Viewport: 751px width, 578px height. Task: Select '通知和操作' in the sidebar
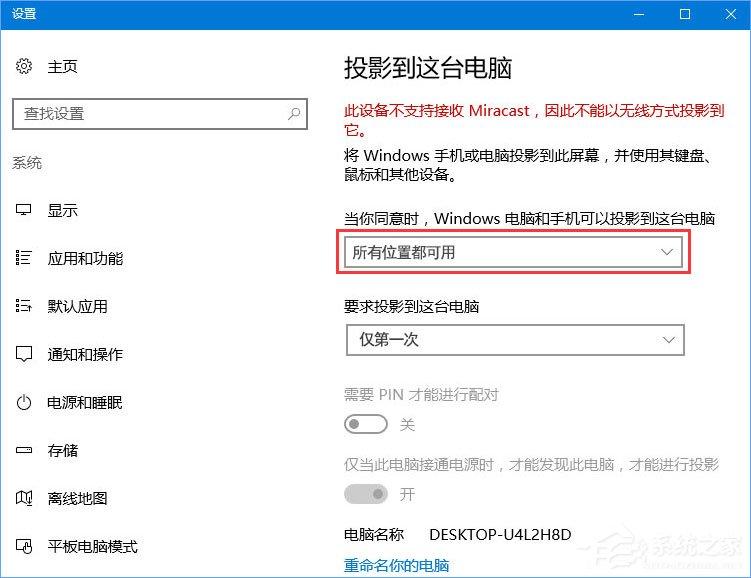click(x=85, y=354)
